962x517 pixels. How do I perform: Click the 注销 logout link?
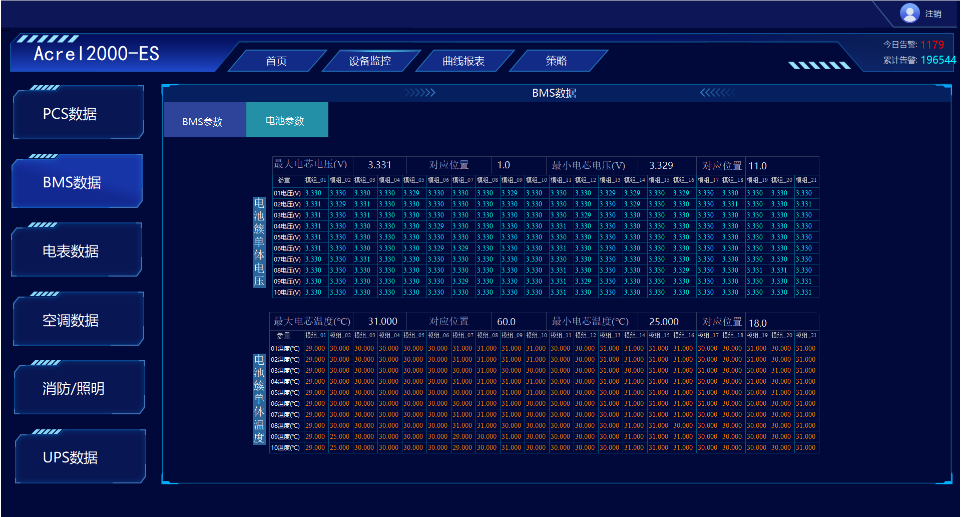pos(933,13)
